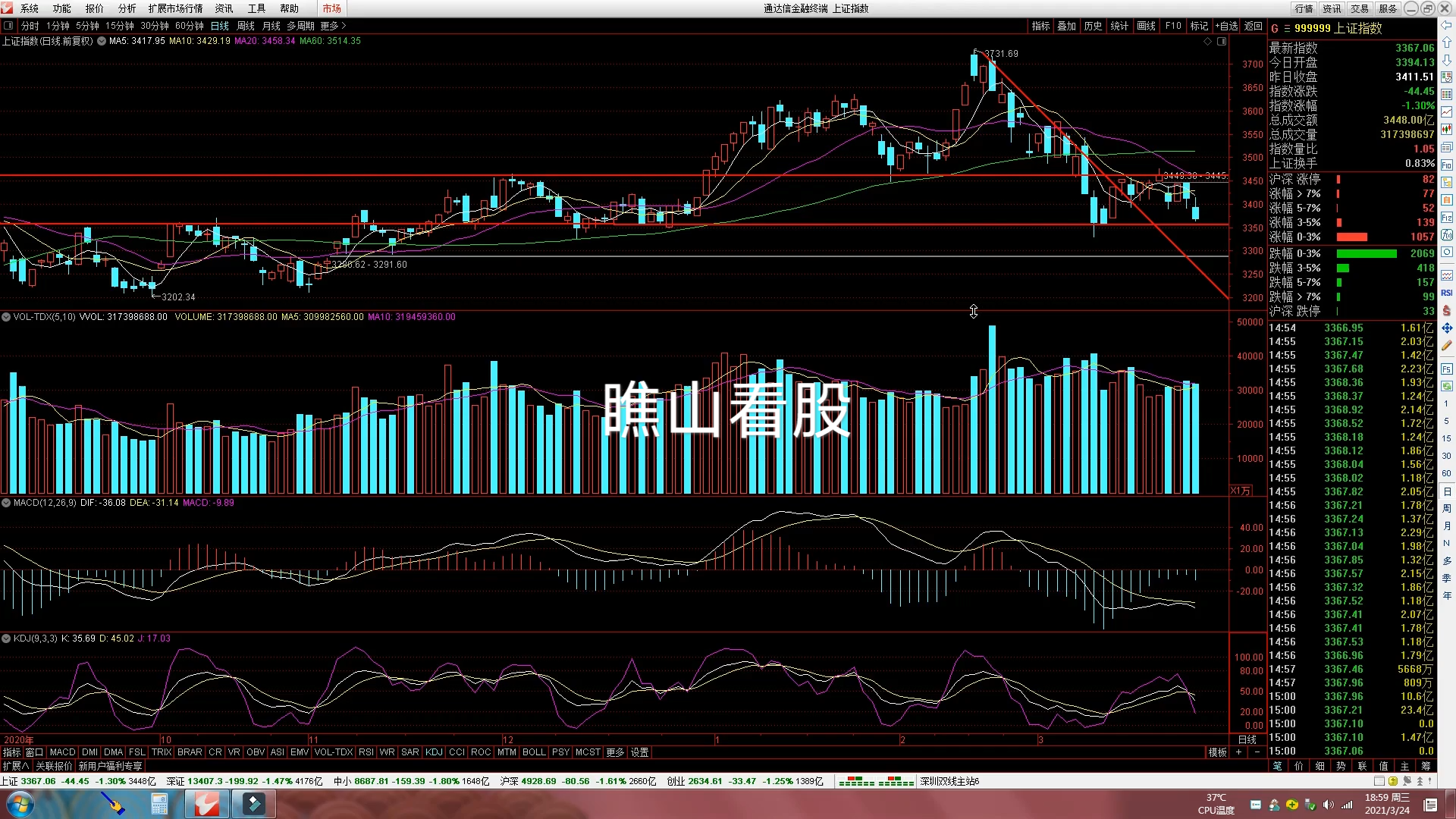
Task: Select the 周线 weekly chart period
Action: coord(246,26)
